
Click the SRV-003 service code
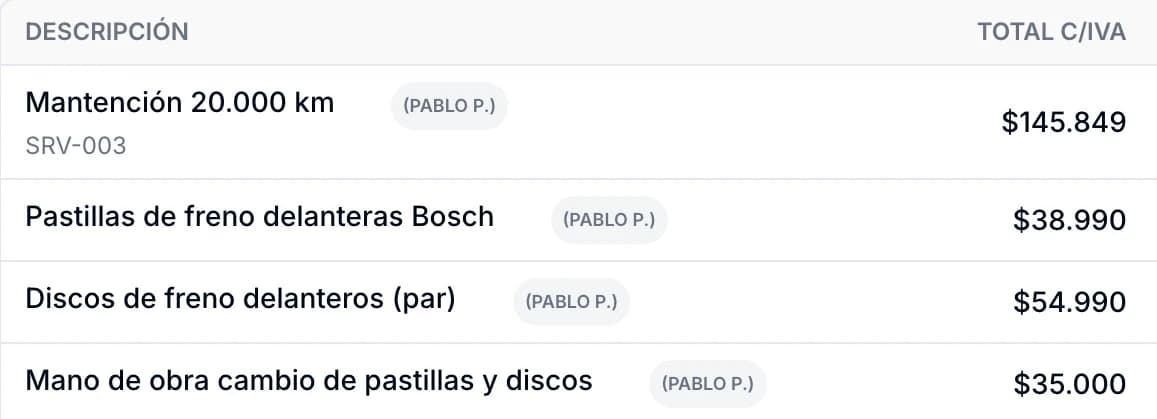[76, 146]
